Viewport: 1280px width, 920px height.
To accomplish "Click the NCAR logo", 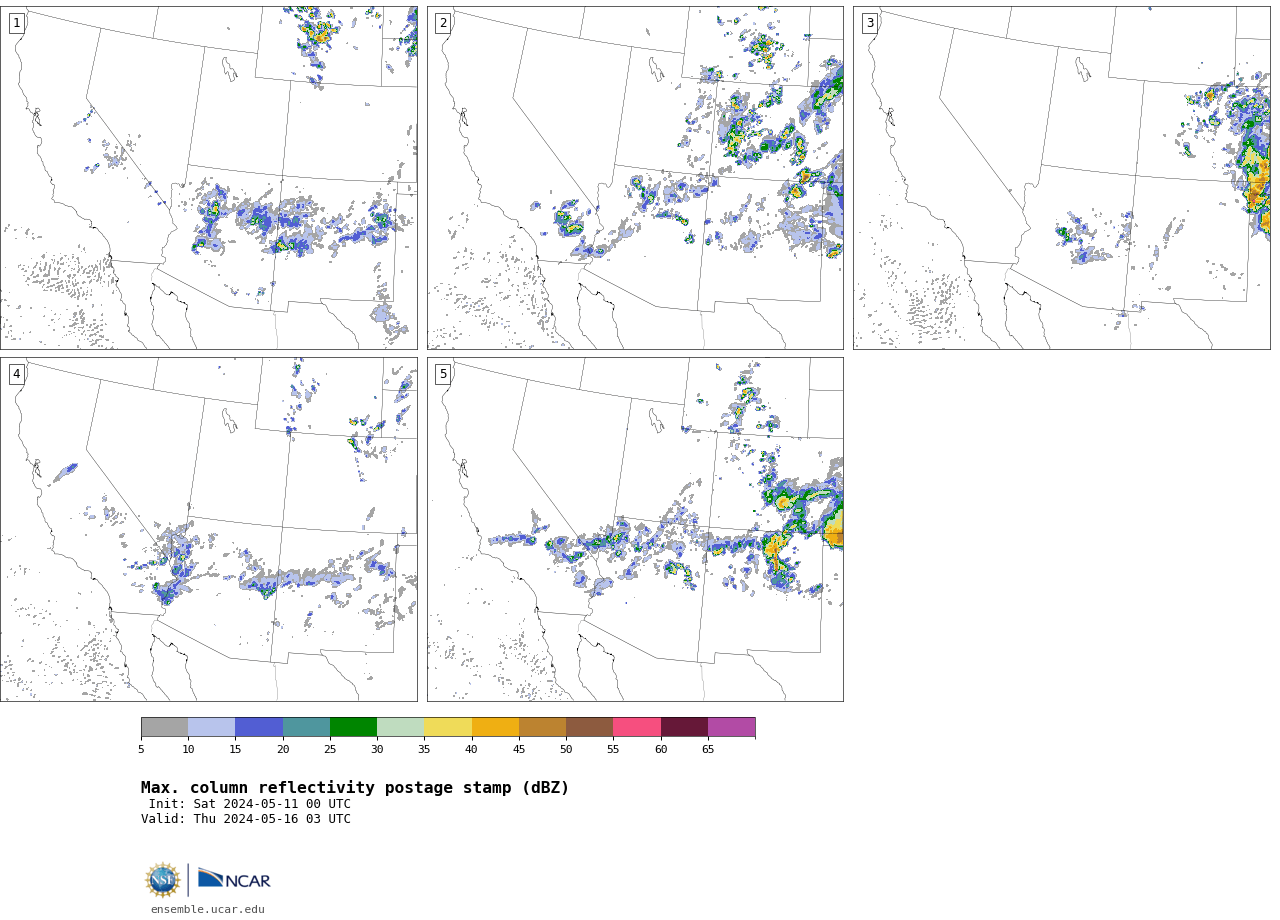I will click(234, 879).
